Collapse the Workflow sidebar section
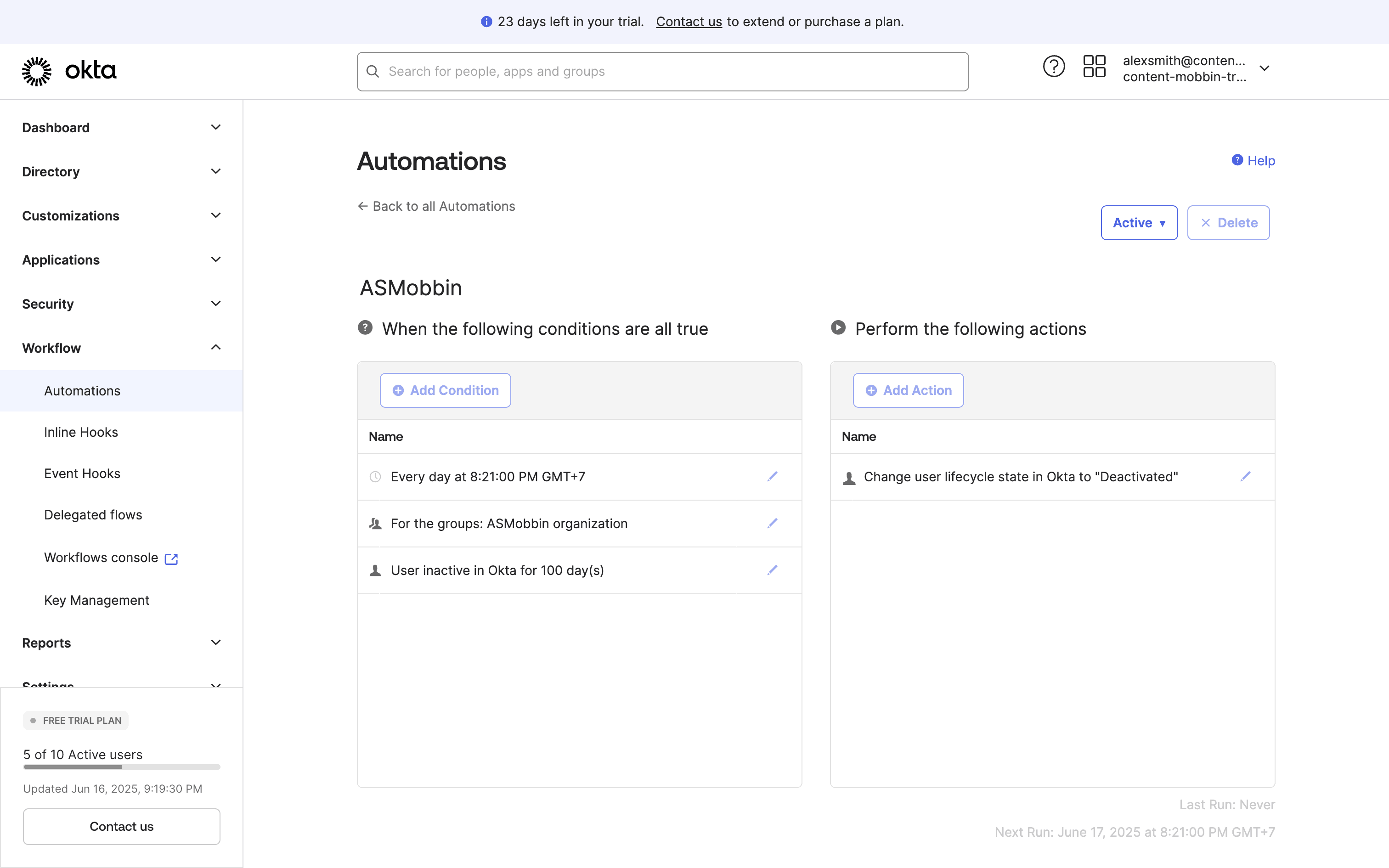The height and width of the screenshot is (868, 1389). 216,348
